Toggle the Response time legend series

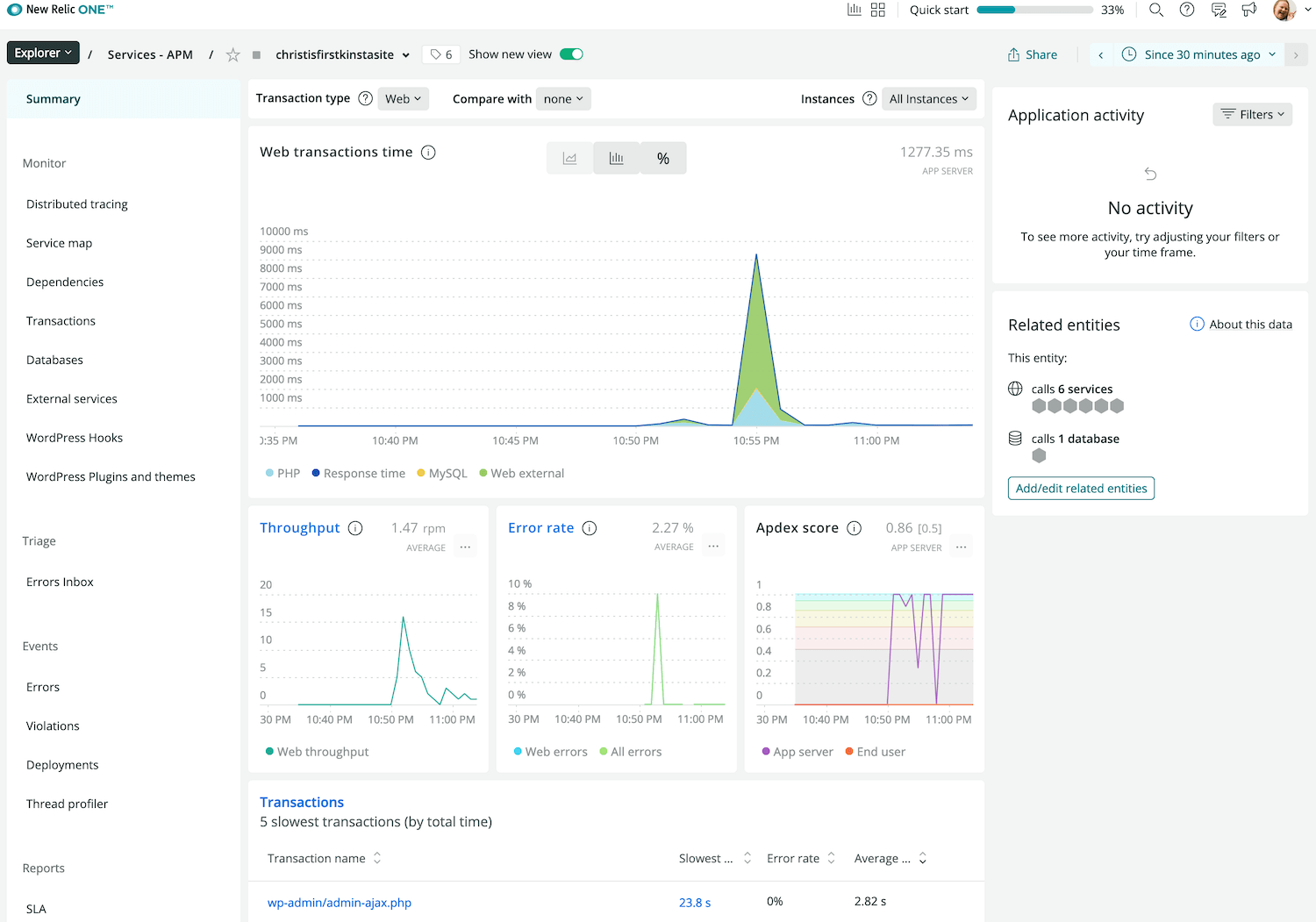[x=359, y=473]
